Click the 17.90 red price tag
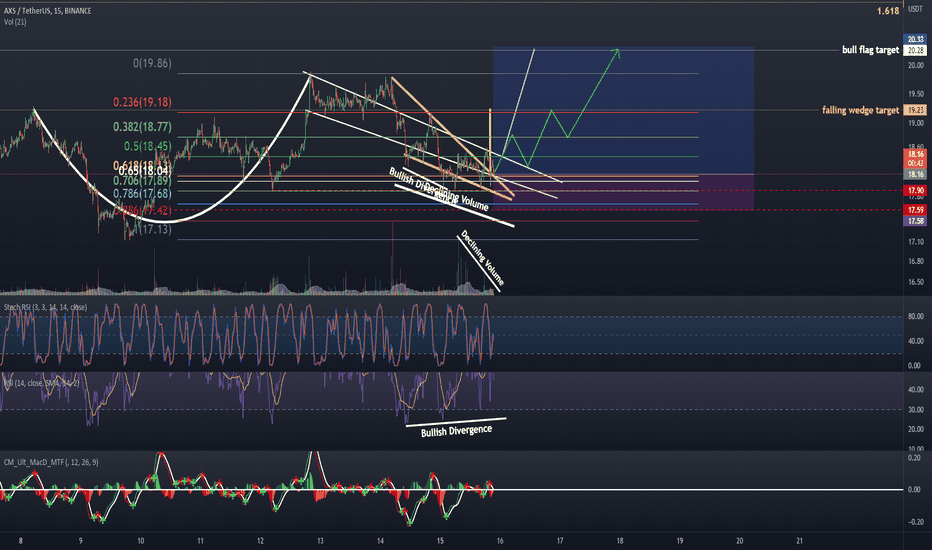This screenshot has height=550, width=932. [x=915, y=191]
